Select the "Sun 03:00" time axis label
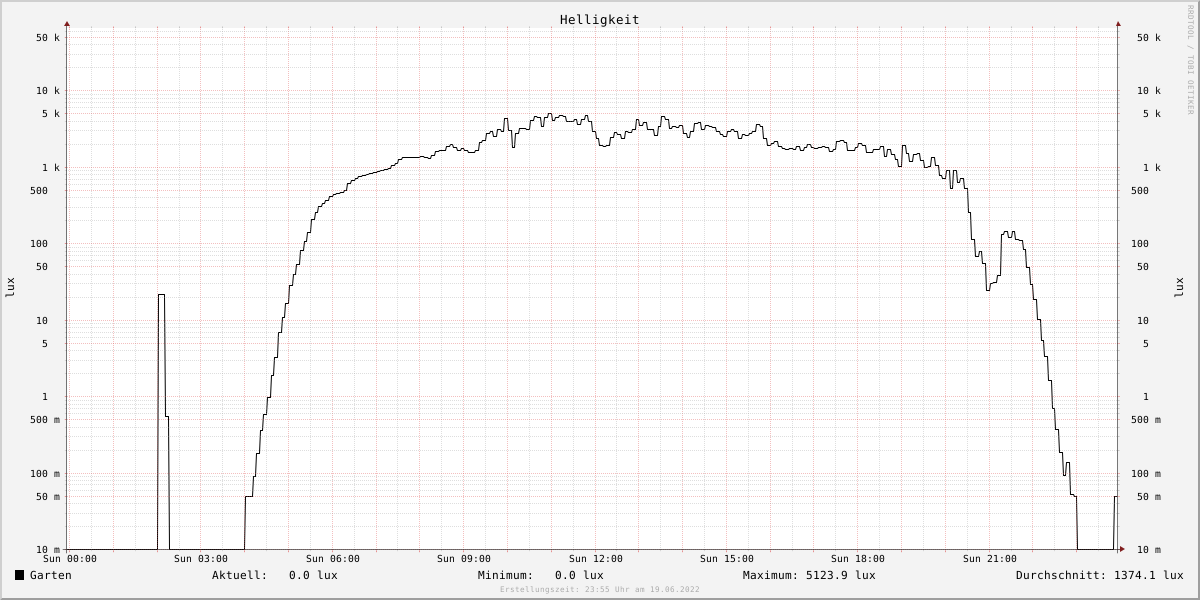 pyautogui.click(x=201, y=559)
